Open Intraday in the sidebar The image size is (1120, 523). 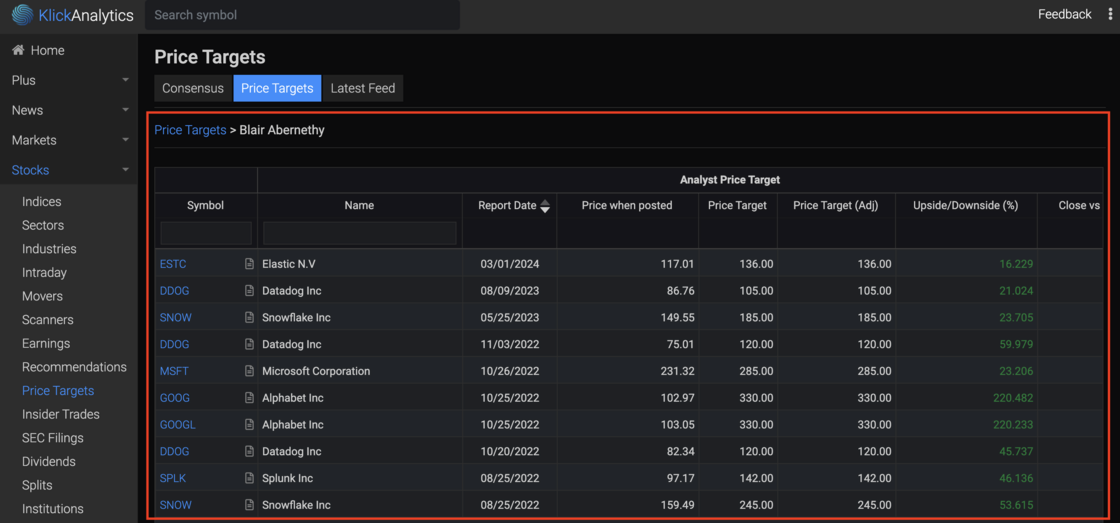[44, 272]
